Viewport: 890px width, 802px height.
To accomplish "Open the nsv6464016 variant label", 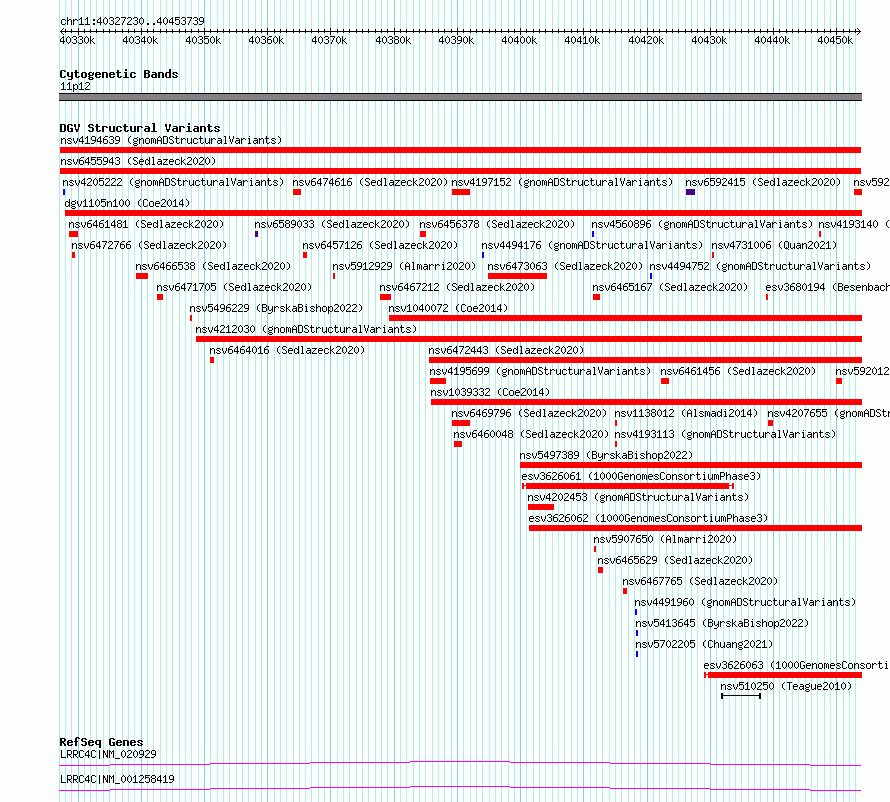I will click(287, 350).
